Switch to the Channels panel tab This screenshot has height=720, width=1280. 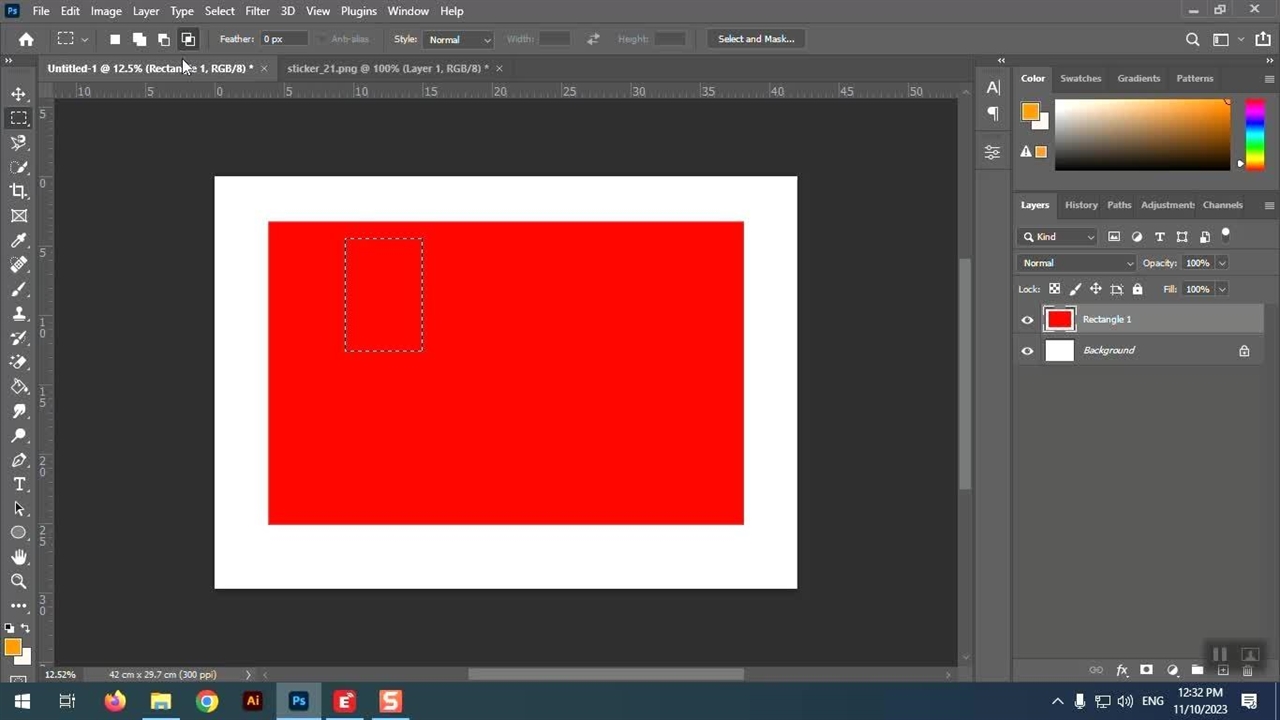(1222, 205)
